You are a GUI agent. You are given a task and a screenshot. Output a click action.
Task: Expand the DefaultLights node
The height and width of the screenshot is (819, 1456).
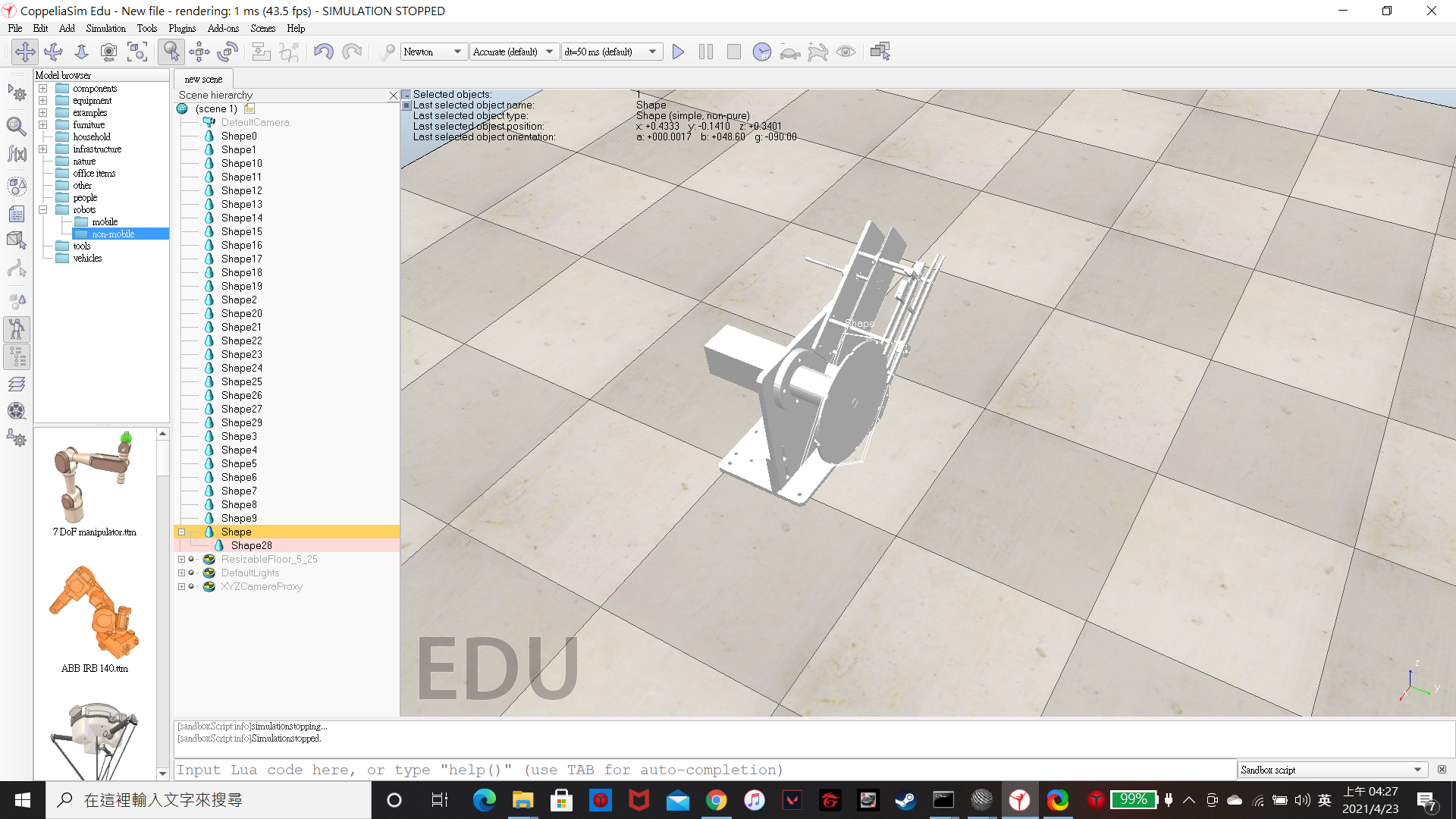point(182,573)
